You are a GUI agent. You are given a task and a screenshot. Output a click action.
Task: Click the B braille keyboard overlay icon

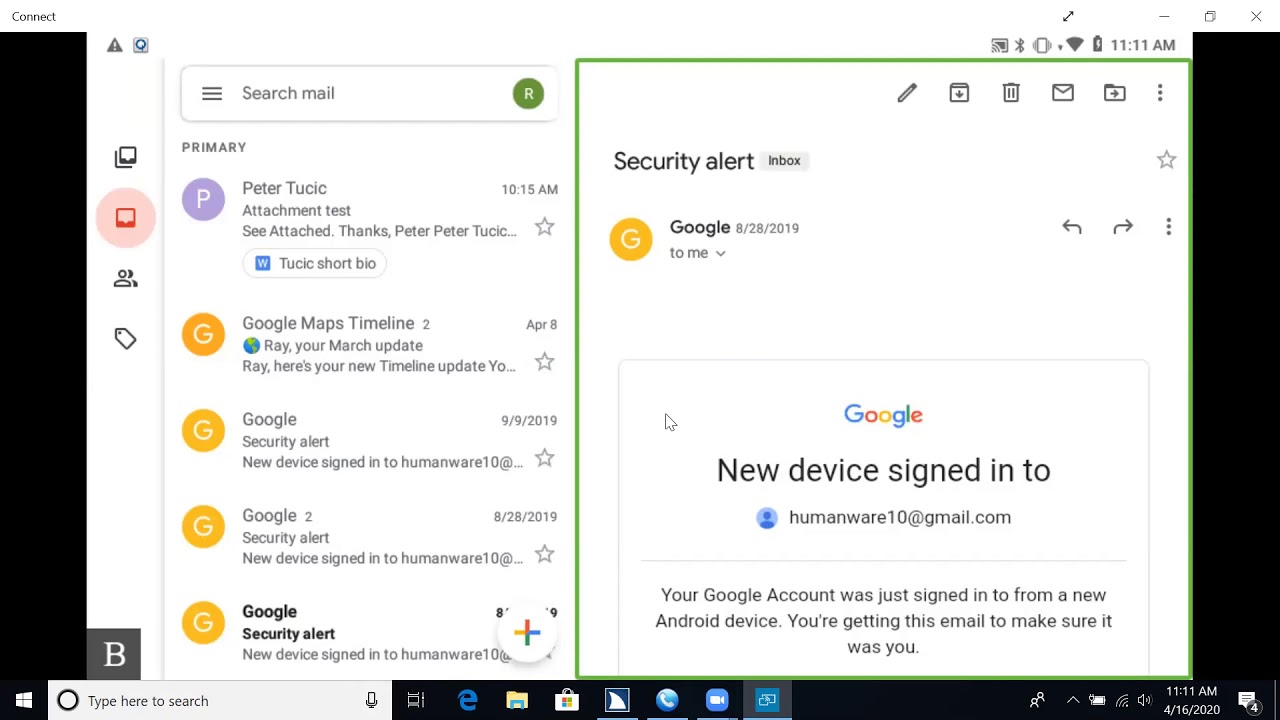click(114, 654)
